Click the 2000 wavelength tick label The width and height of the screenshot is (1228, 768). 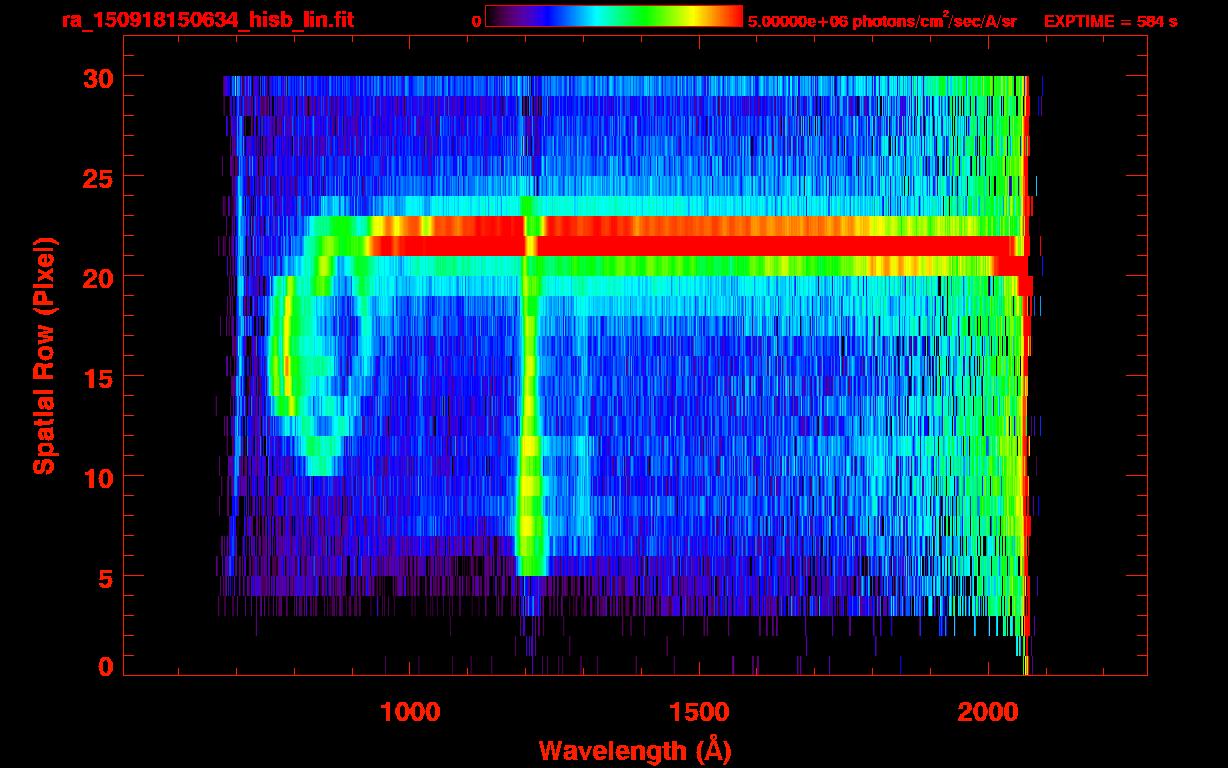click(x=987, y=712)
